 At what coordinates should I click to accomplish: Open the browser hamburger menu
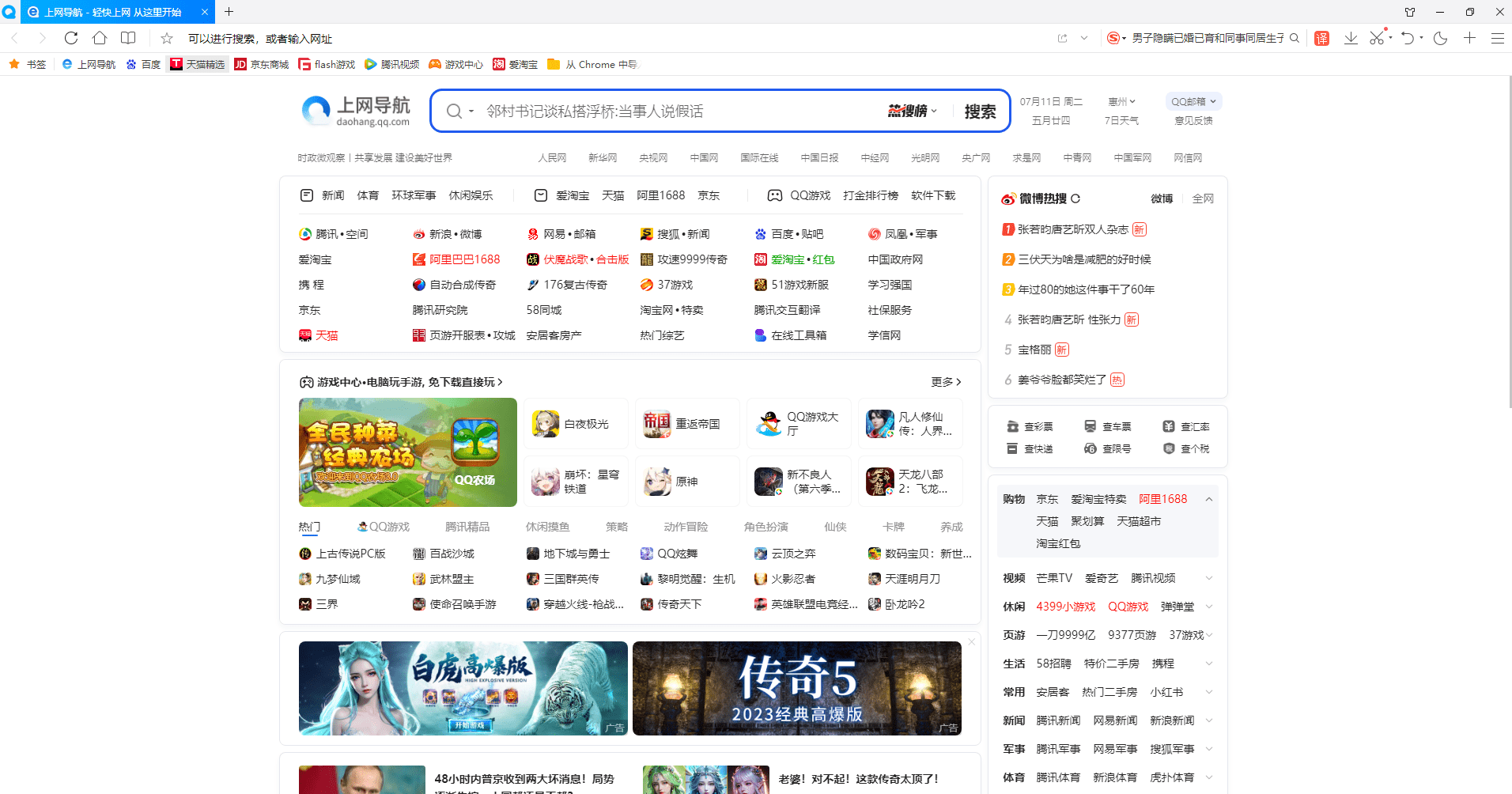[1497, 38]
